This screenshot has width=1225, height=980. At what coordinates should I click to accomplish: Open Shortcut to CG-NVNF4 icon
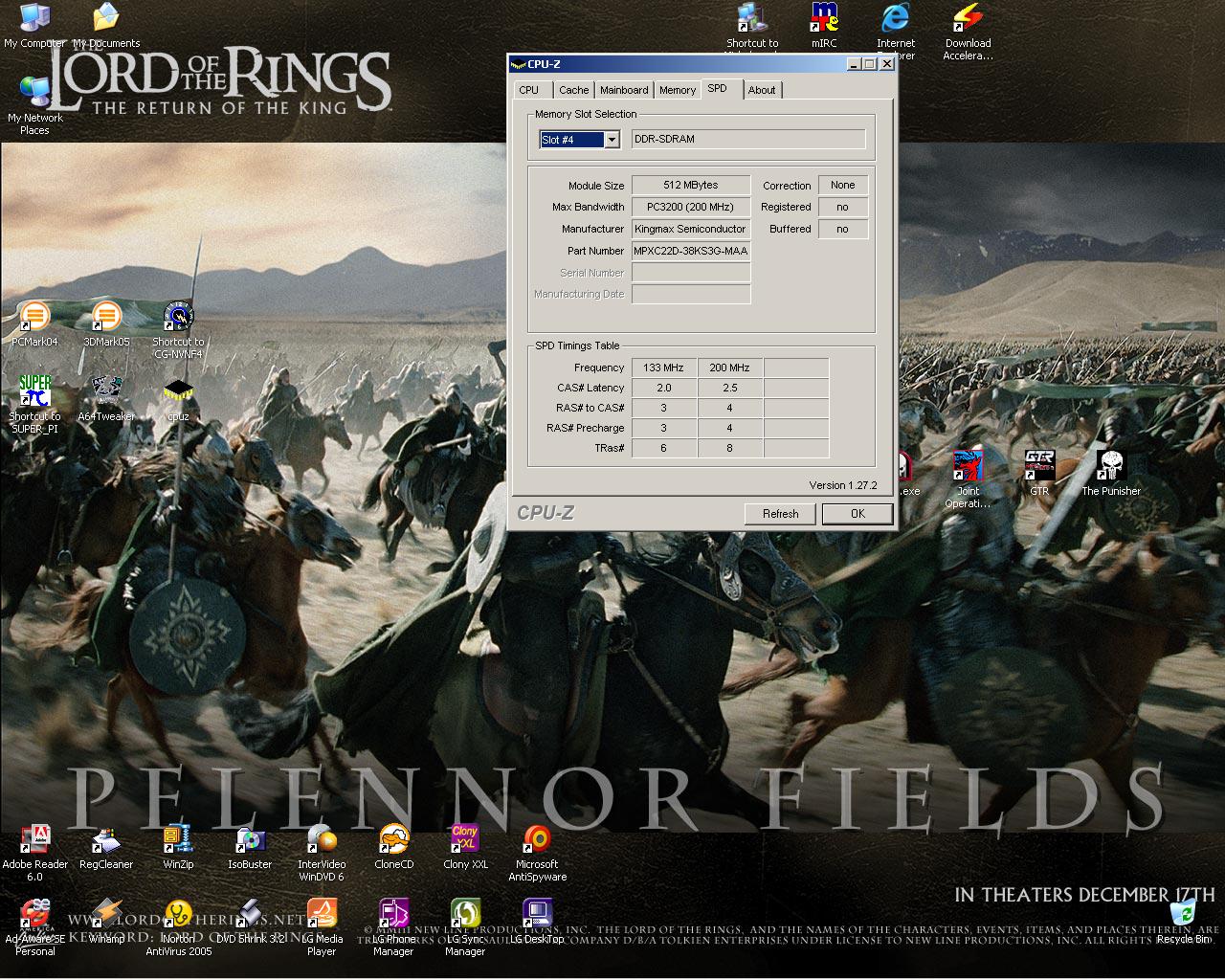pyautogui.click(x=178, y=330)
